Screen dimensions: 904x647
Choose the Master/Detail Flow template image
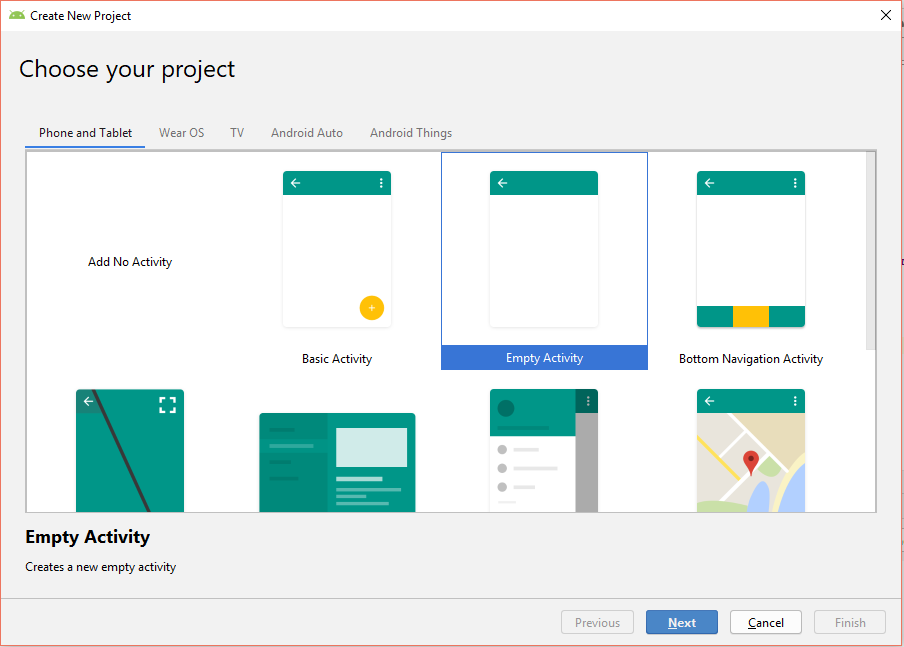tap(337, 462)
